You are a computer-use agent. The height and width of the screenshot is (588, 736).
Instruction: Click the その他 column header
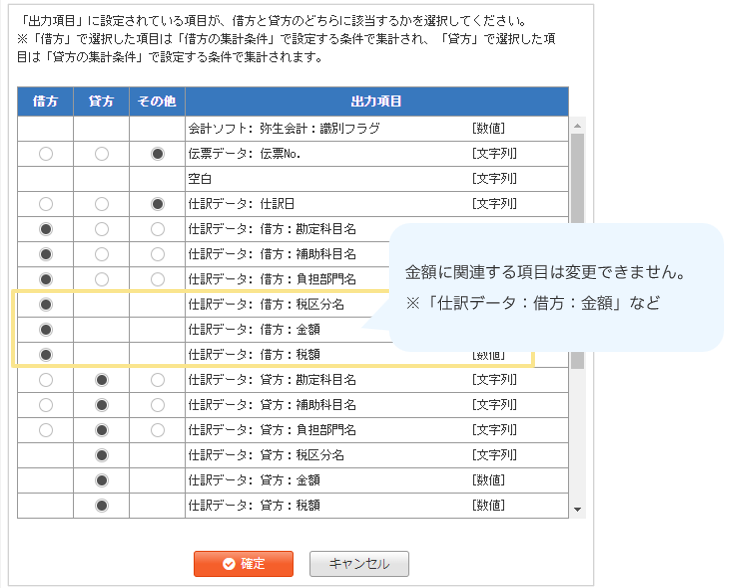157,102
